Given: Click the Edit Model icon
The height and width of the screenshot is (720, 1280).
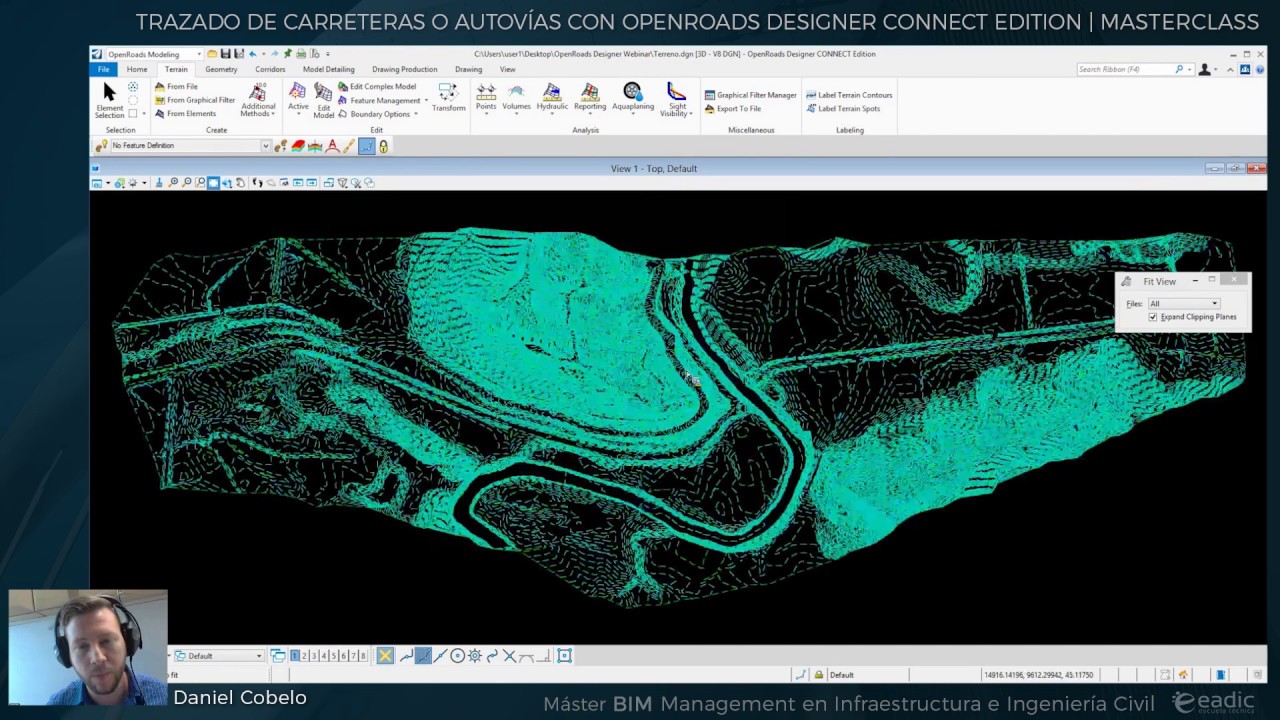Looking at the screenshot, I should click(x=323, y=100).
